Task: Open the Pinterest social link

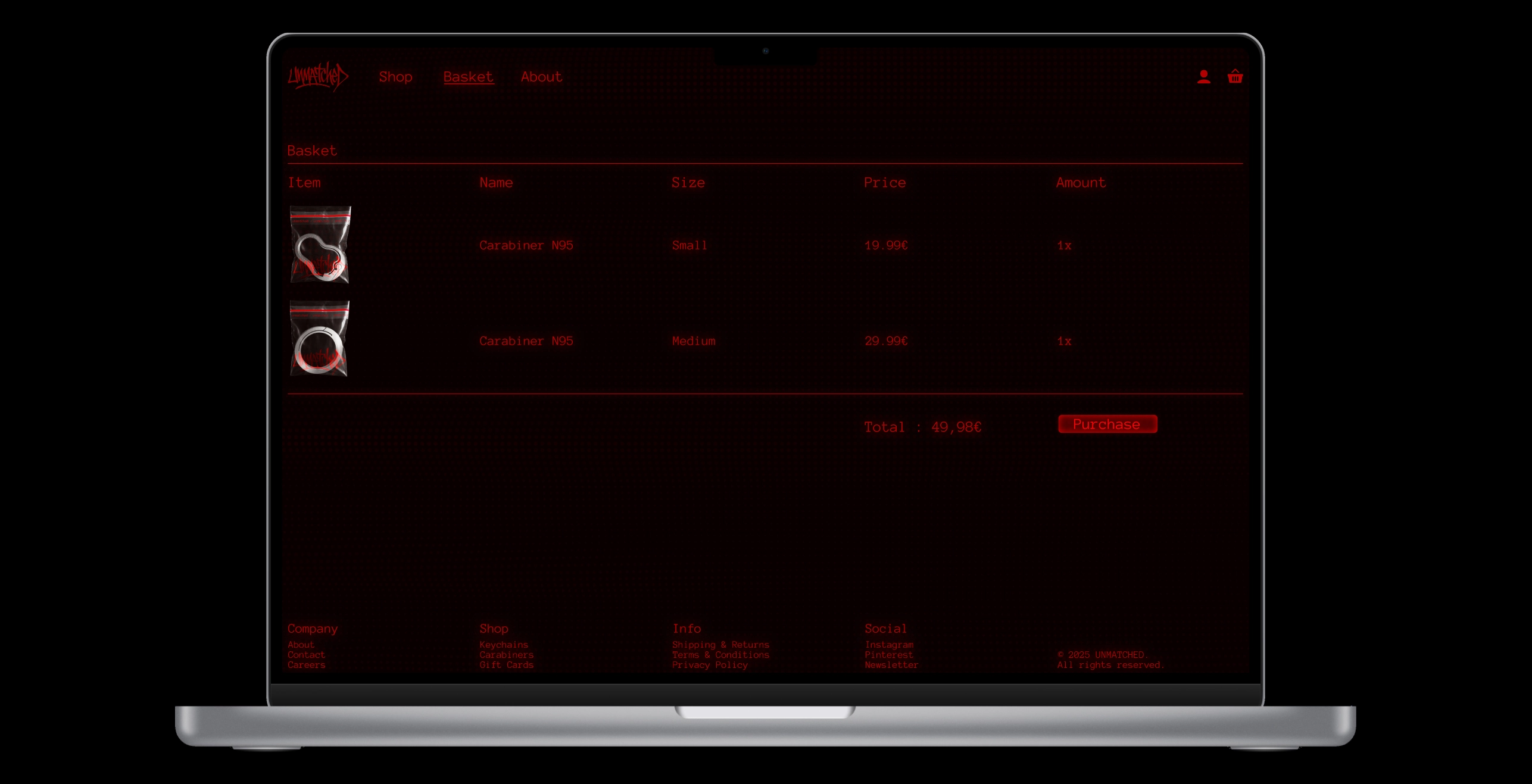Action: point(888,654)
